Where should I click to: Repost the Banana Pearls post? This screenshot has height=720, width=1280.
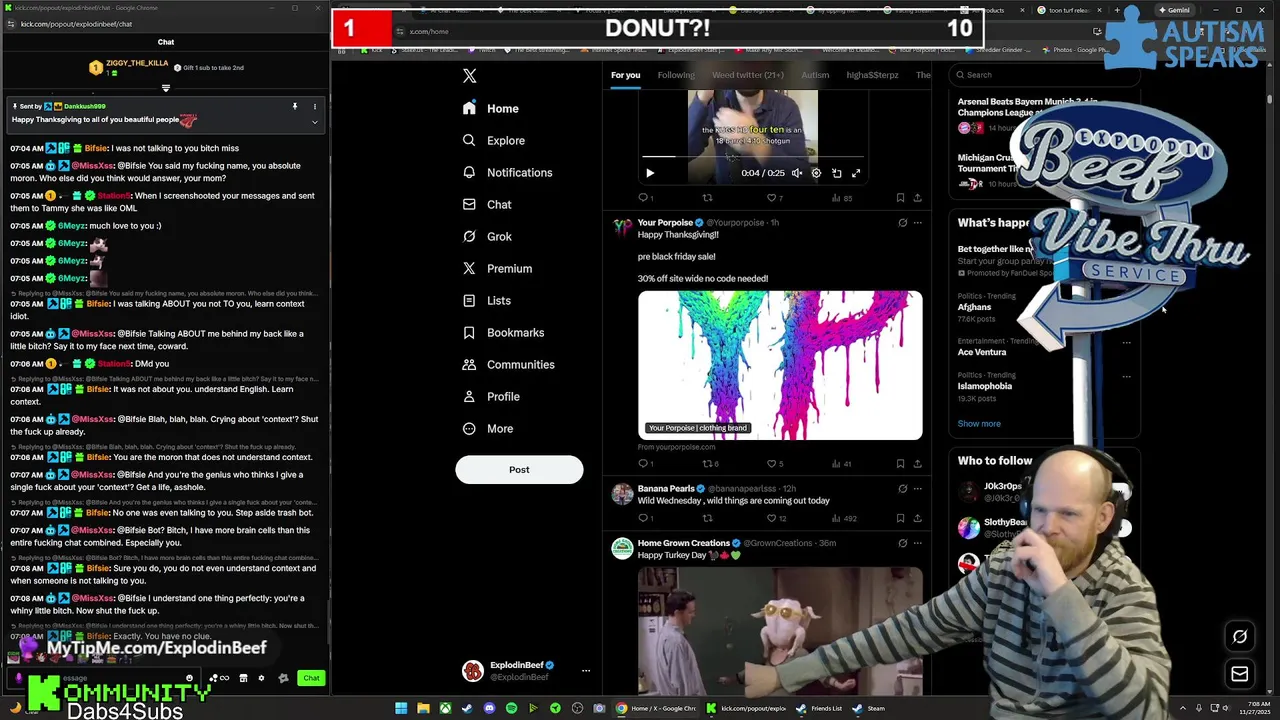[707, 518]
